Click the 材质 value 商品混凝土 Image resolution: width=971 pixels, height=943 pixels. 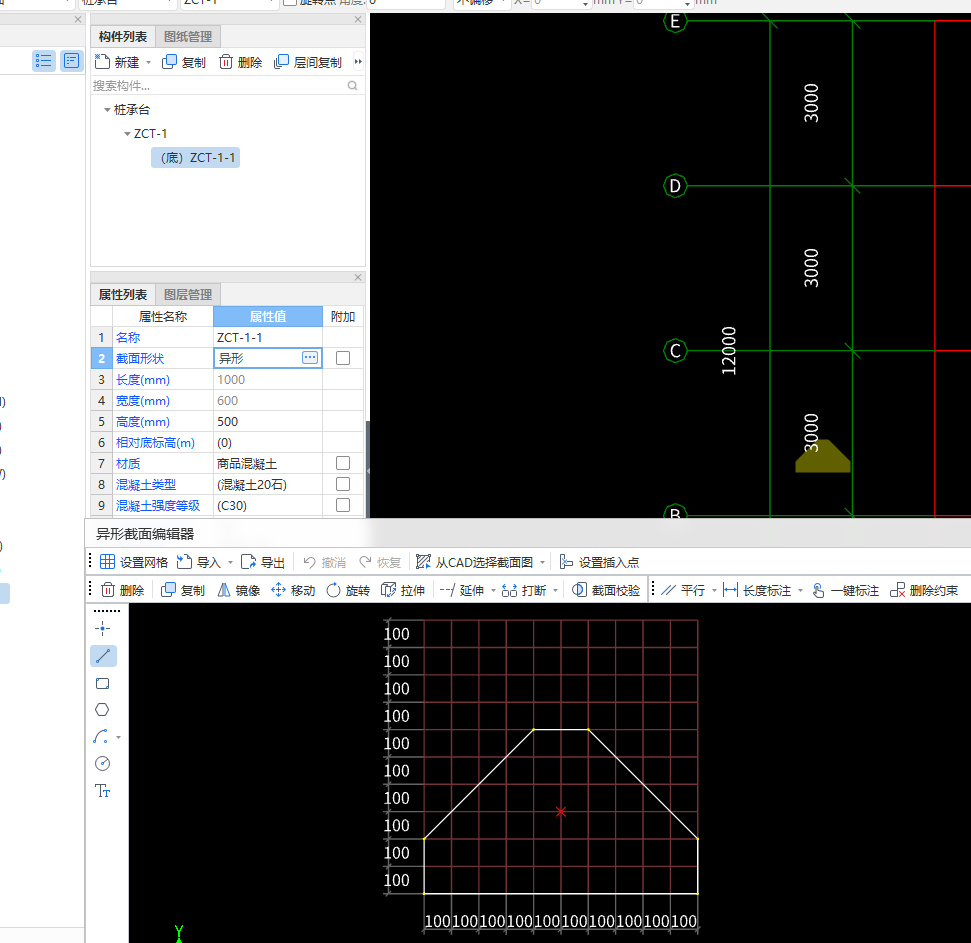point(268,464)
